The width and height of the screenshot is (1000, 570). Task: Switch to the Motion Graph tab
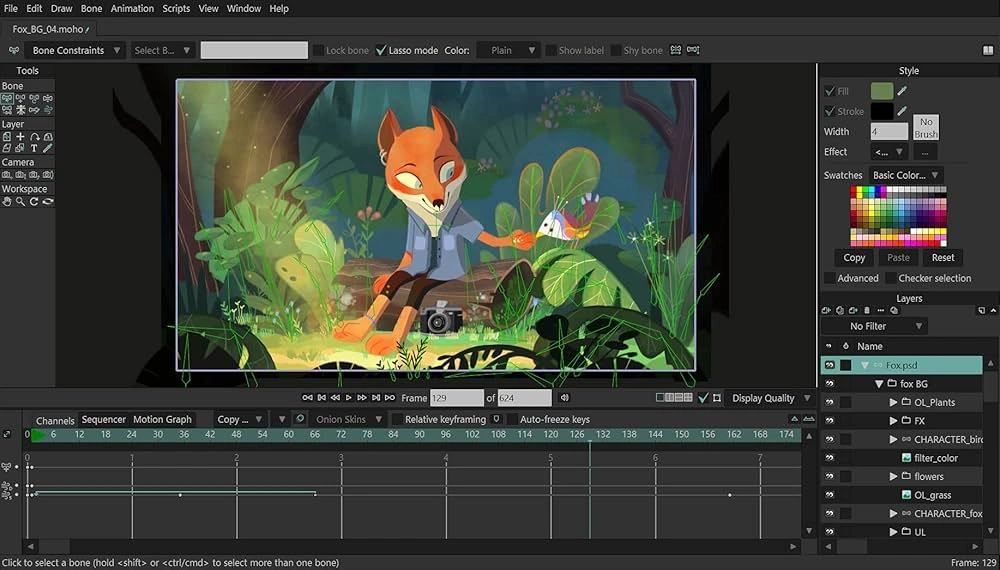tap(162, 420)
